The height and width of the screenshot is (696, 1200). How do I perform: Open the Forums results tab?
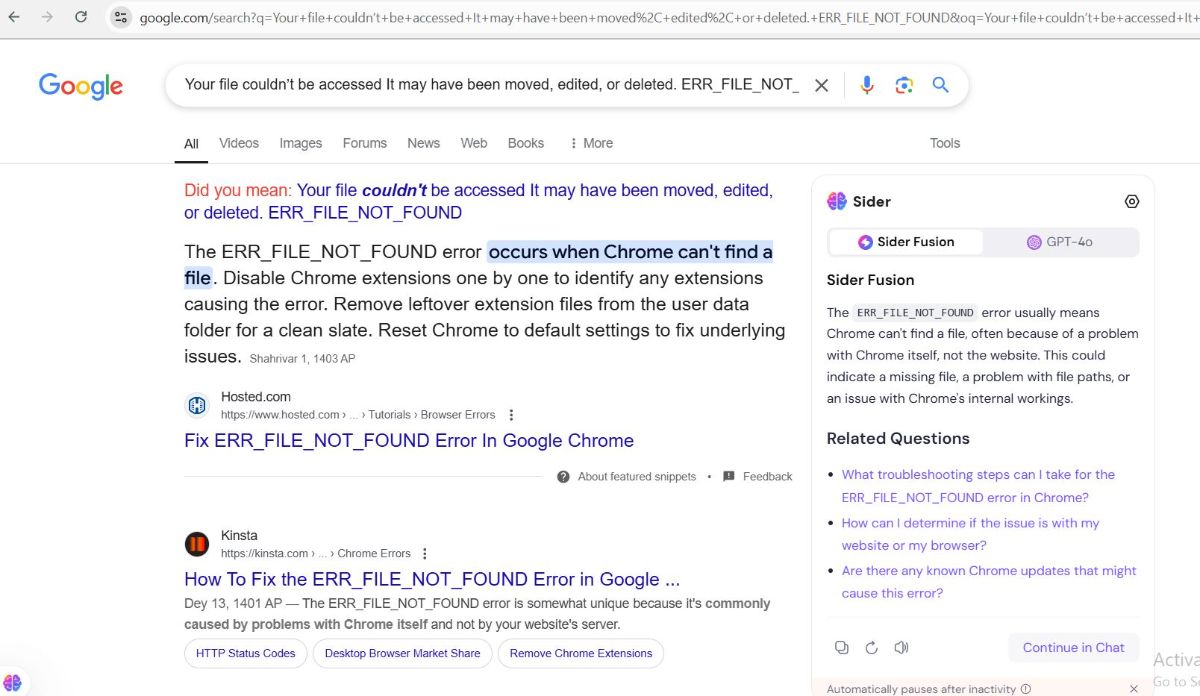point(364,143)
